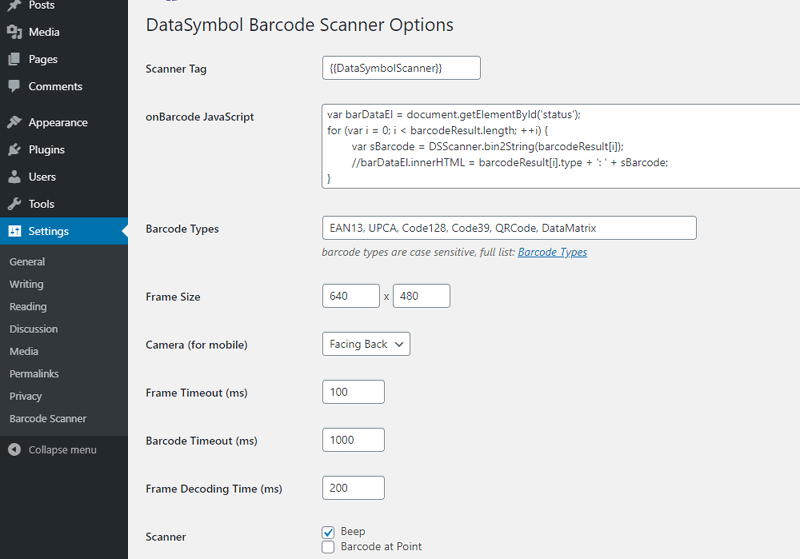Click the Plugins plug icon
The height and width of the screenshot is (559, 800).
(x=14, y=149)
